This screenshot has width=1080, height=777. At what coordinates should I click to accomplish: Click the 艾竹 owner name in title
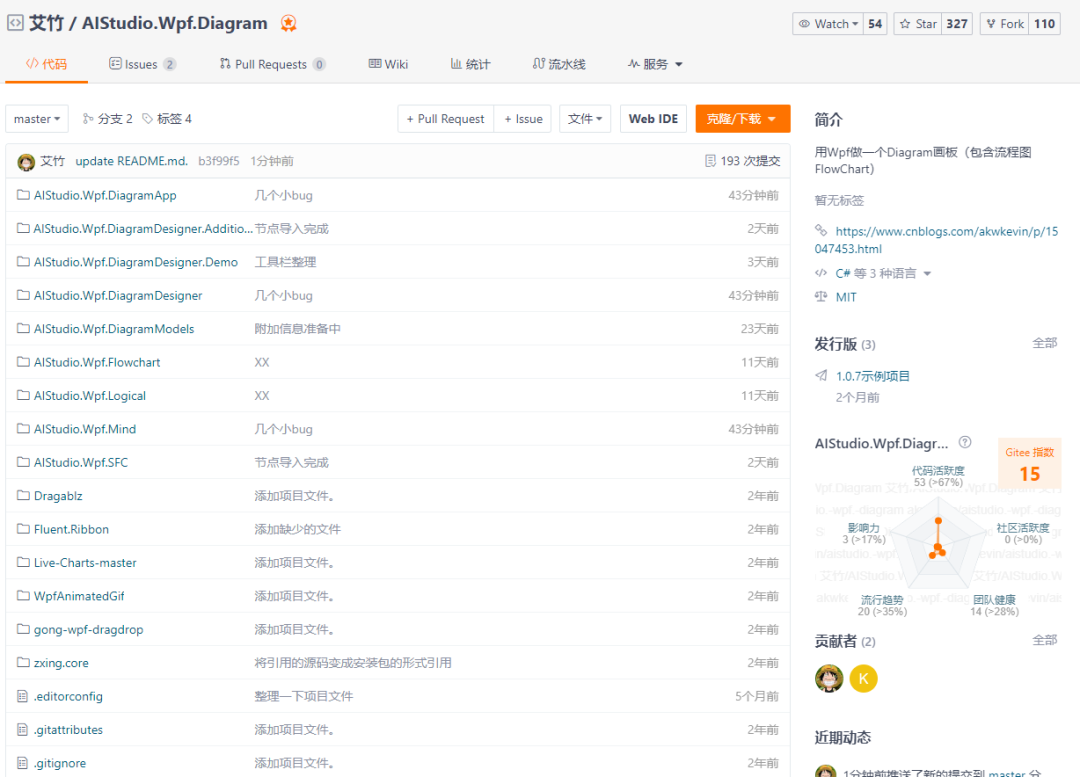46,23
